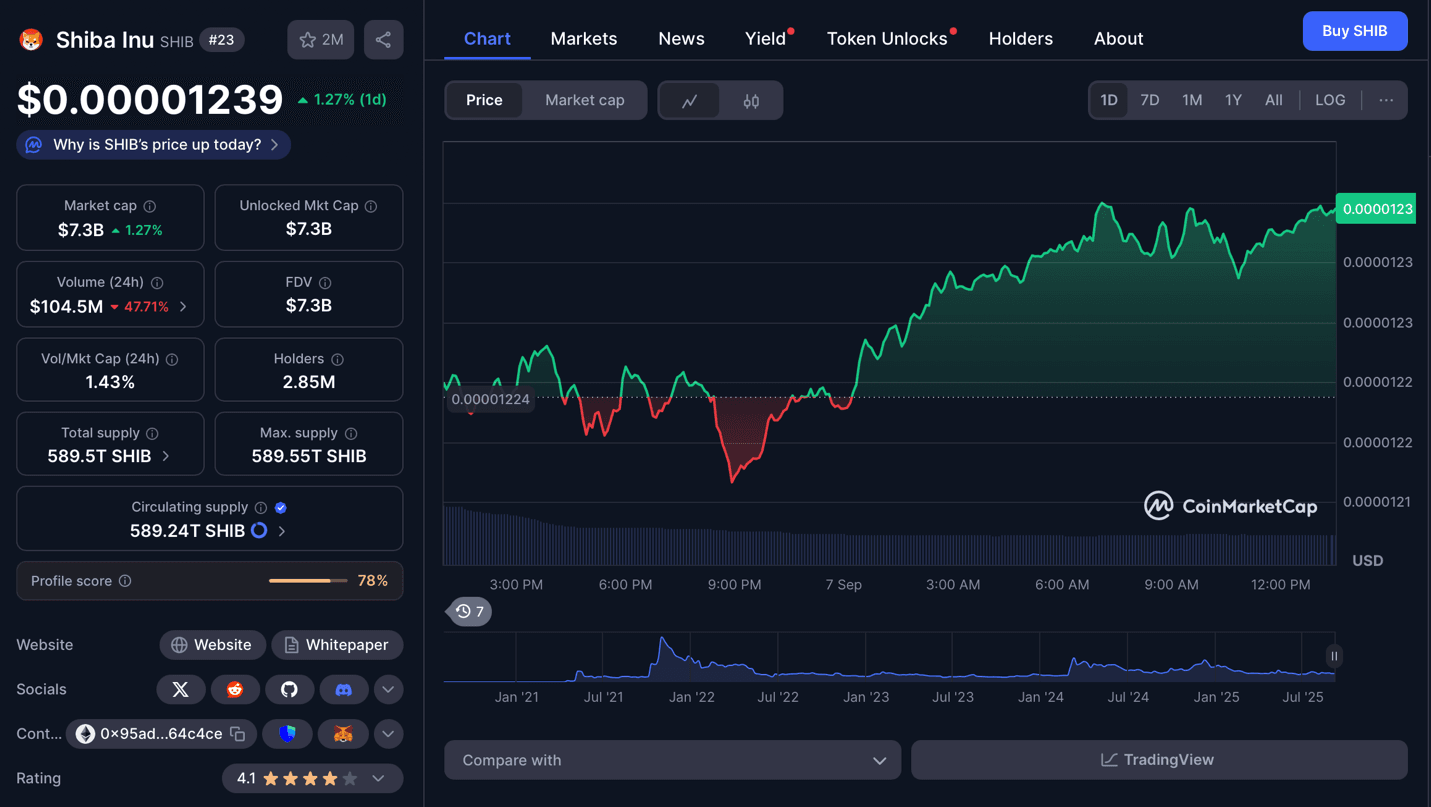Switch to the Markets tab

point(584,38)
